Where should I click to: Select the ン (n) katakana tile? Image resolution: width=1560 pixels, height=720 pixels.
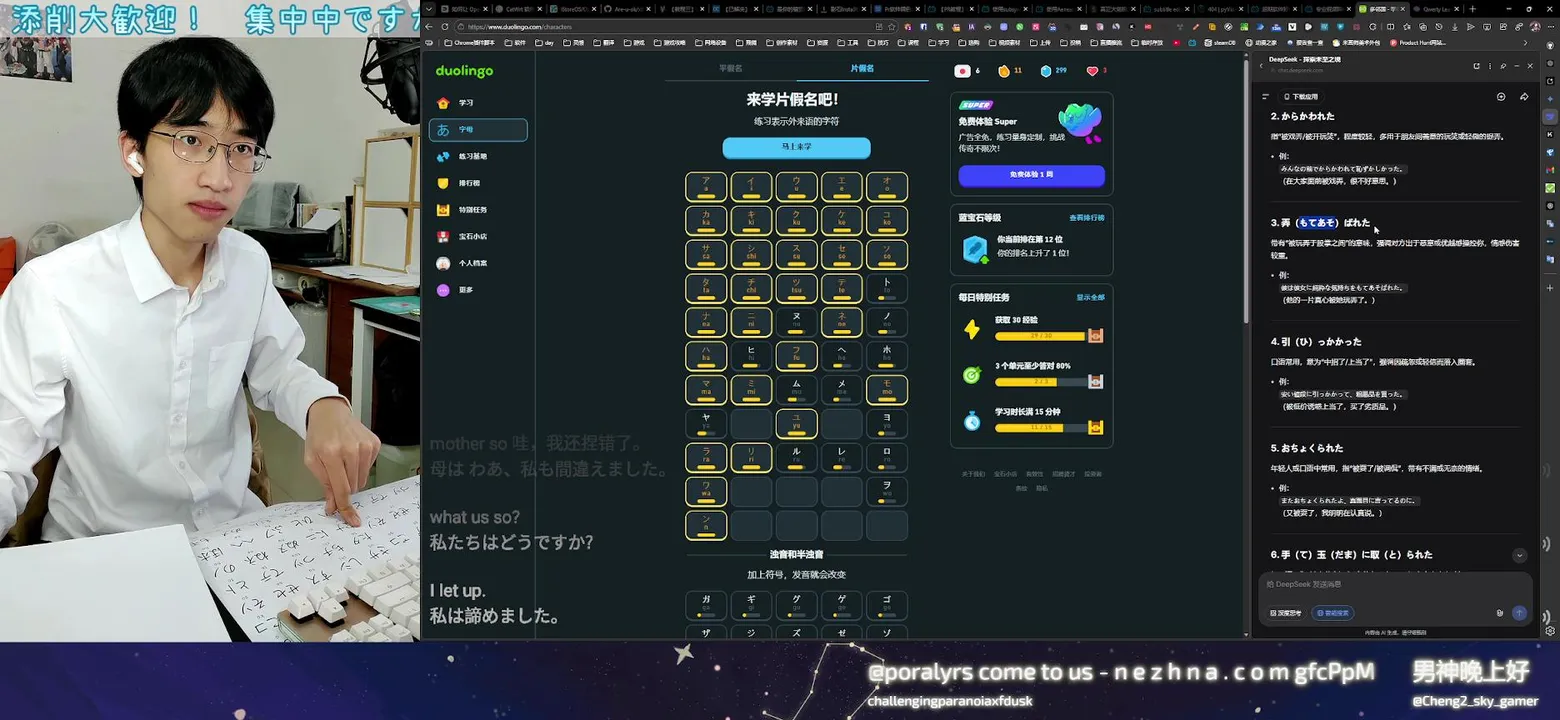706,526
